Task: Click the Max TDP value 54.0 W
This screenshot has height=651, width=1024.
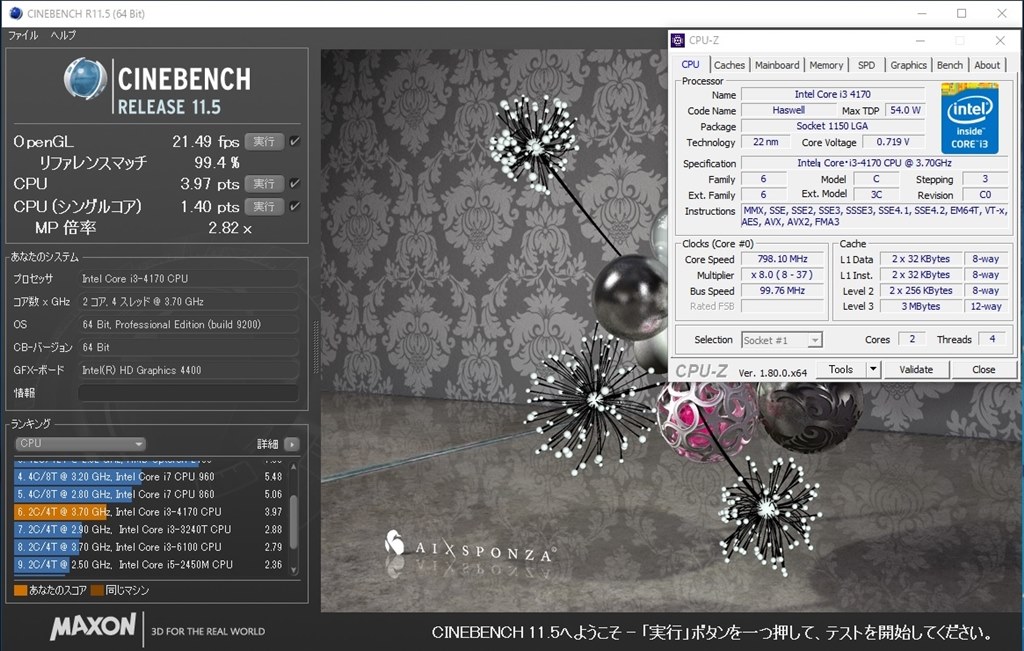Action: coord(905,110)
